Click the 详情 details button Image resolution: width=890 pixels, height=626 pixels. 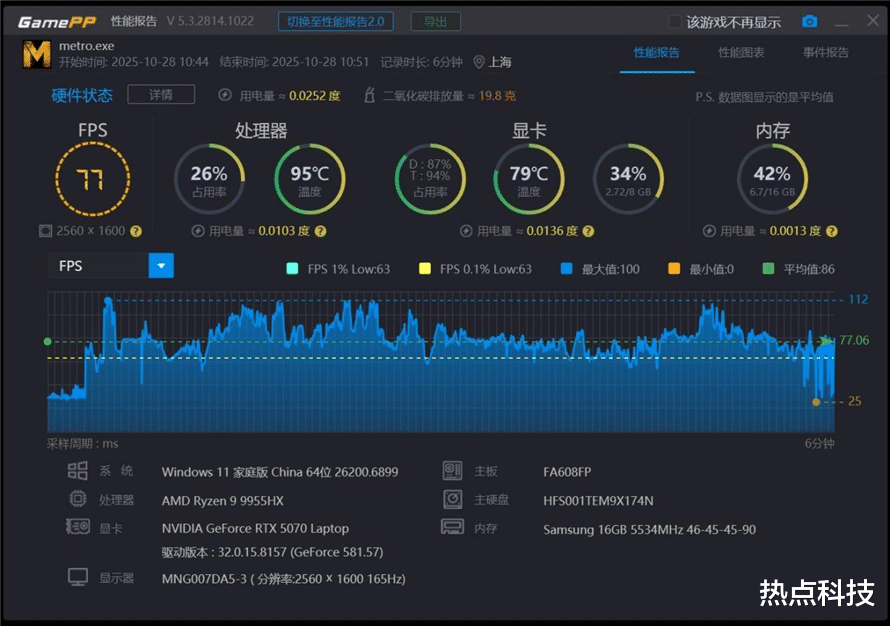[161, 94]
